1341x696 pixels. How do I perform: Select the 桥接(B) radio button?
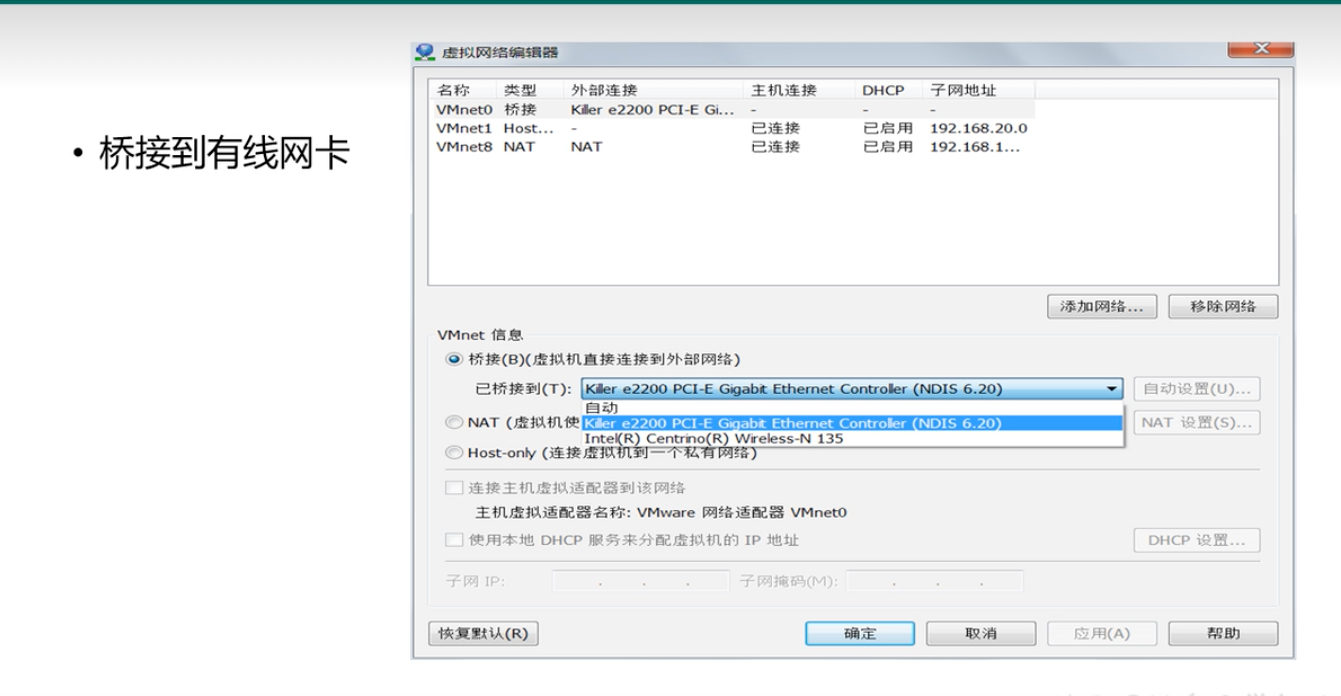pyautogui.click(x=455, y=359)
